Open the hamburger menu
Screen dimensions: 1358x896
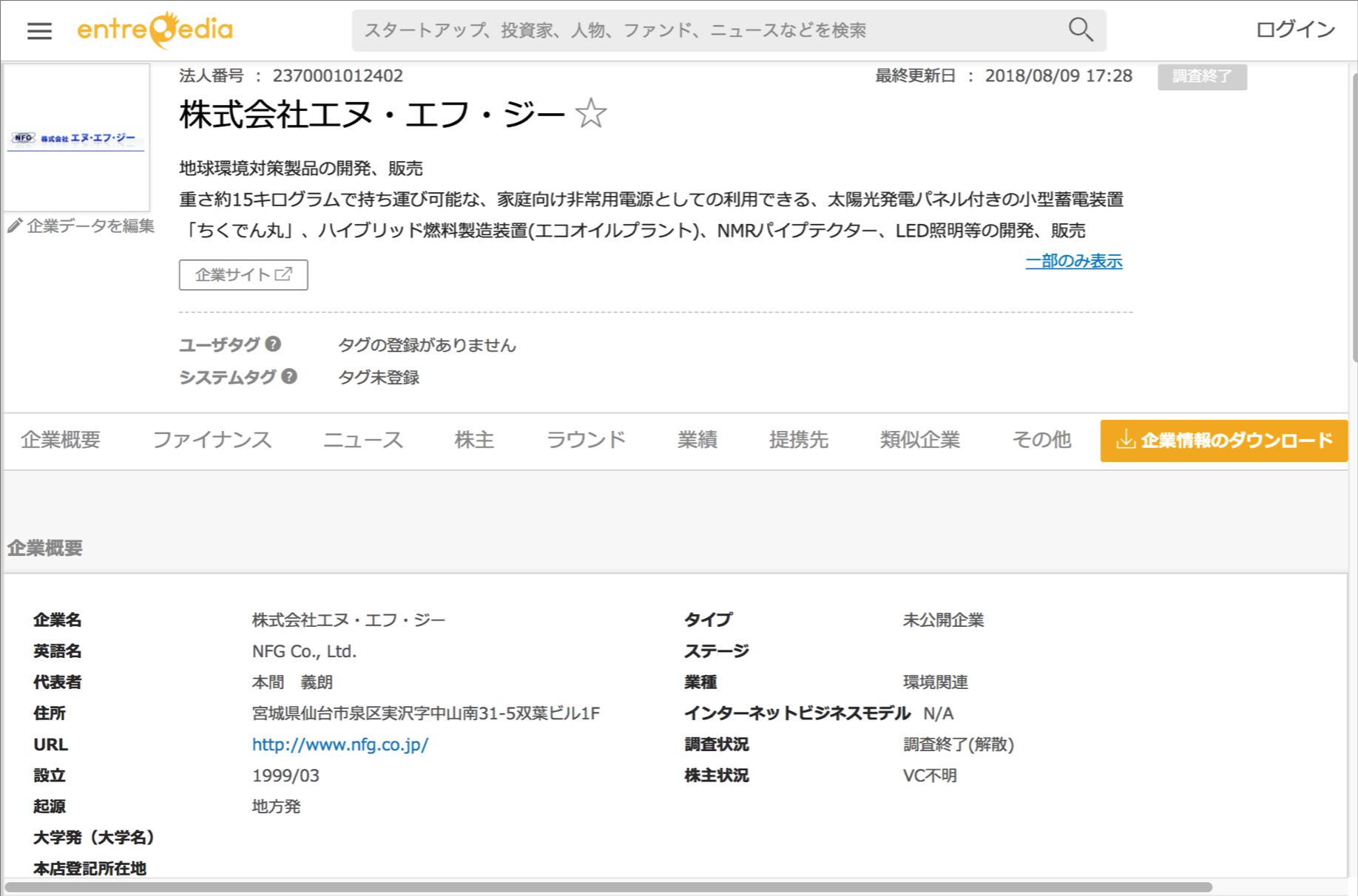[39, 30]
